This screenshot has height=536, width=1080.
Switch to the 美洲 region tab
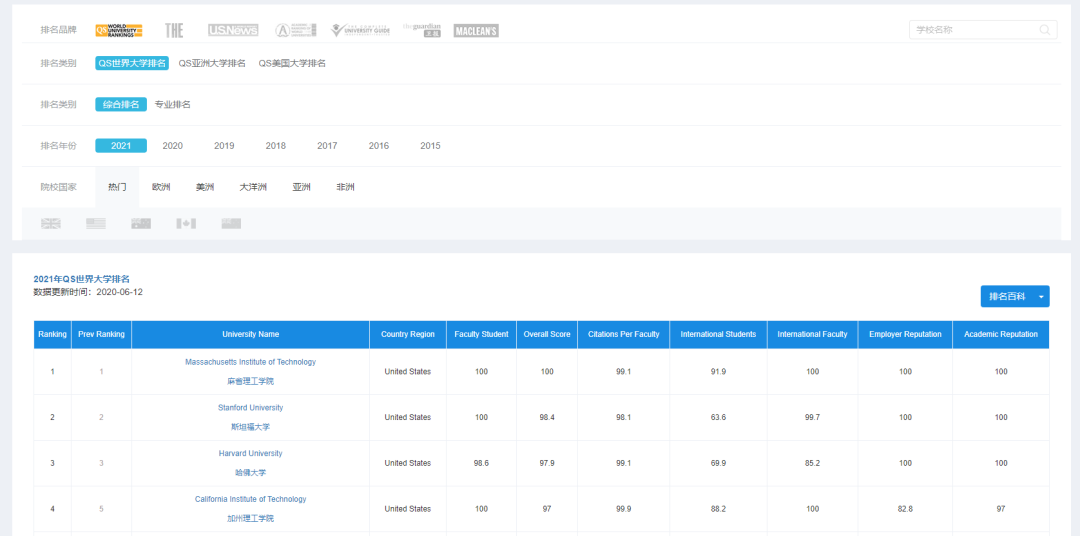pos(205,187)
